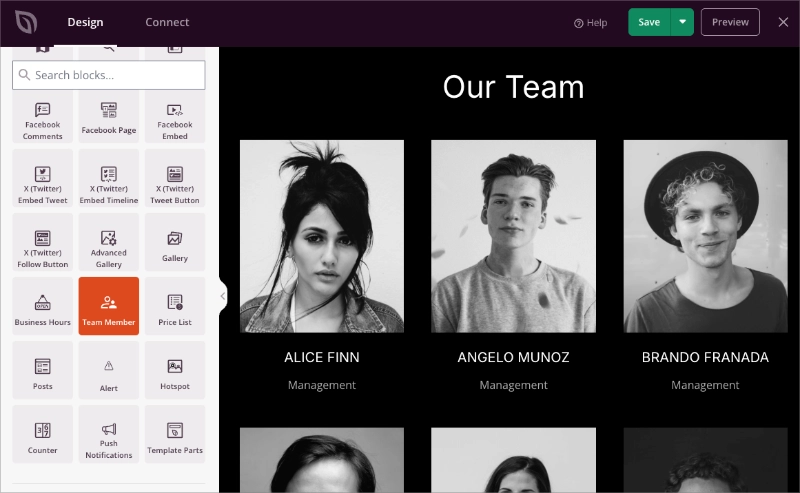The height and width of the screenshot is (493, 800).
Task: Click the SeedProd leaf logo
Action: point(26,22)
